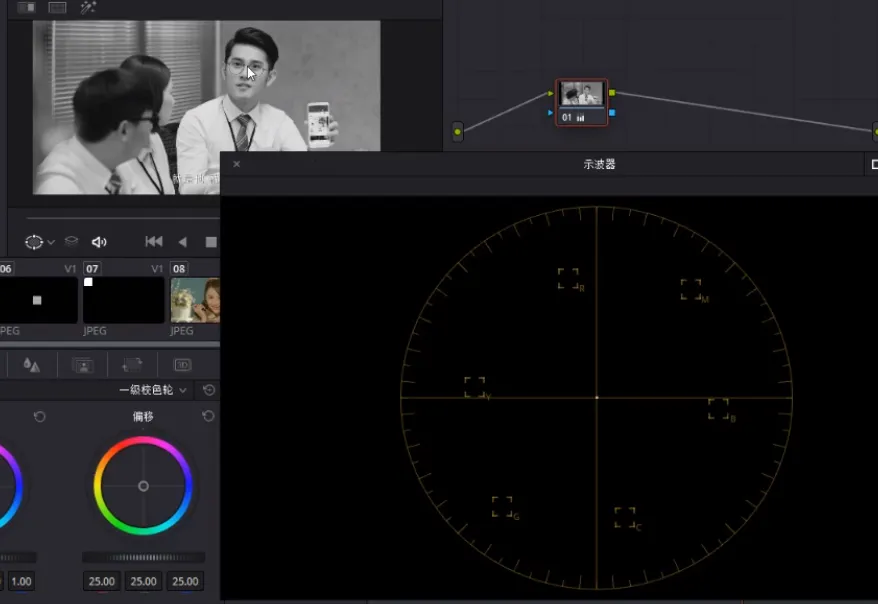Click the Y yellow target on vectorscope
878x604 pixels.
coord(475,387)
